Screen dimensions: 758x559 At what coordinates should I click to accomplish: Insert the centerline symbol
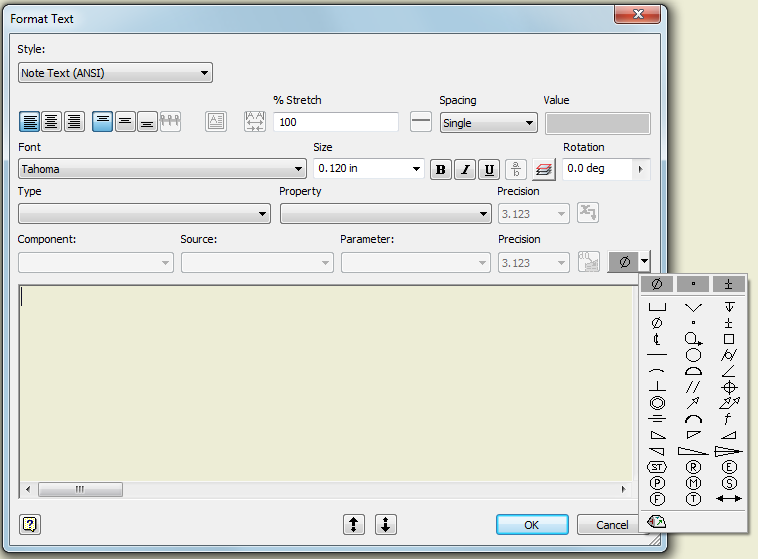(x=656, y=339)
